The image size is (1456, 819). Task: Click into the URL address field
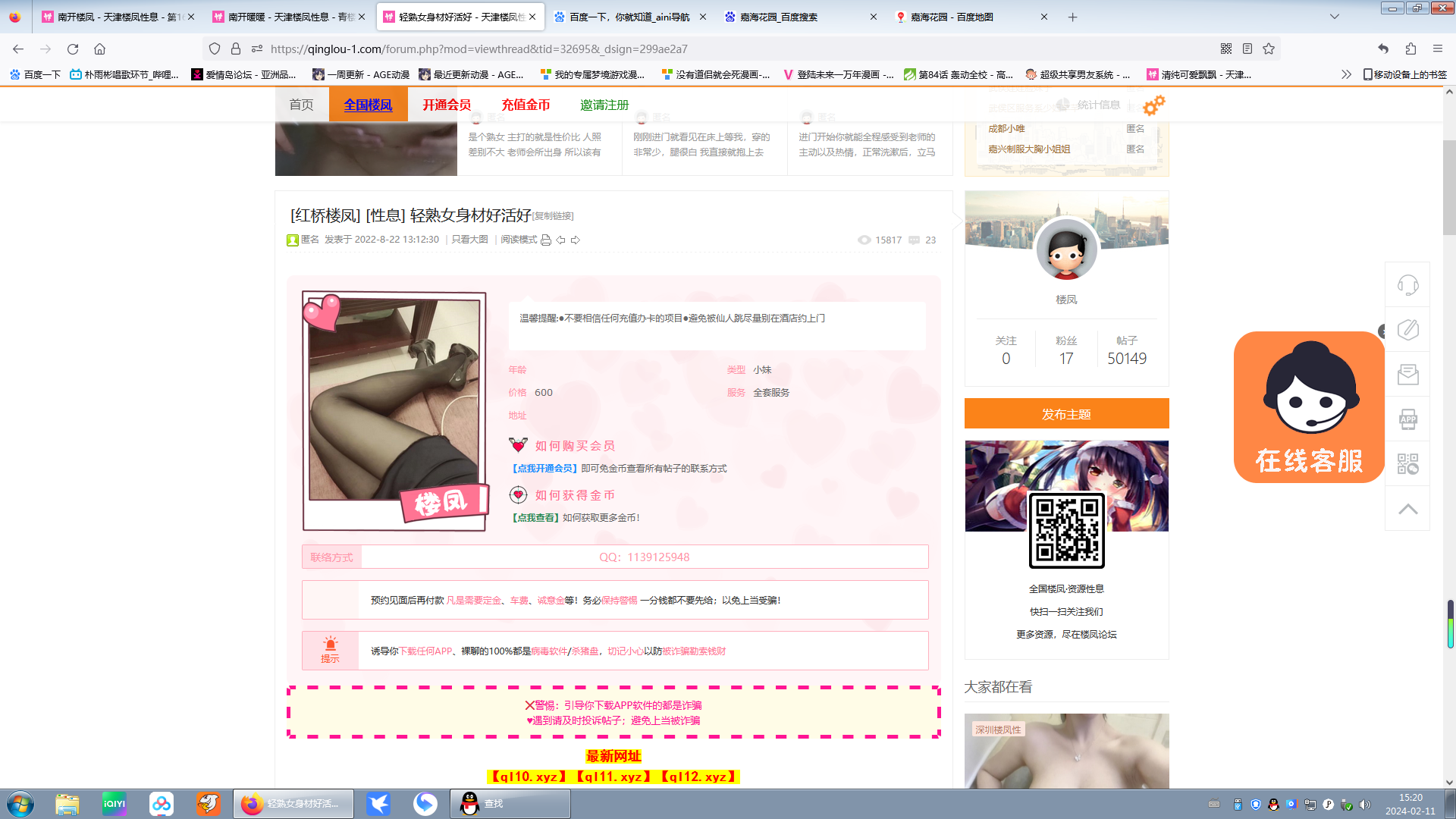[x=682, y=49]
